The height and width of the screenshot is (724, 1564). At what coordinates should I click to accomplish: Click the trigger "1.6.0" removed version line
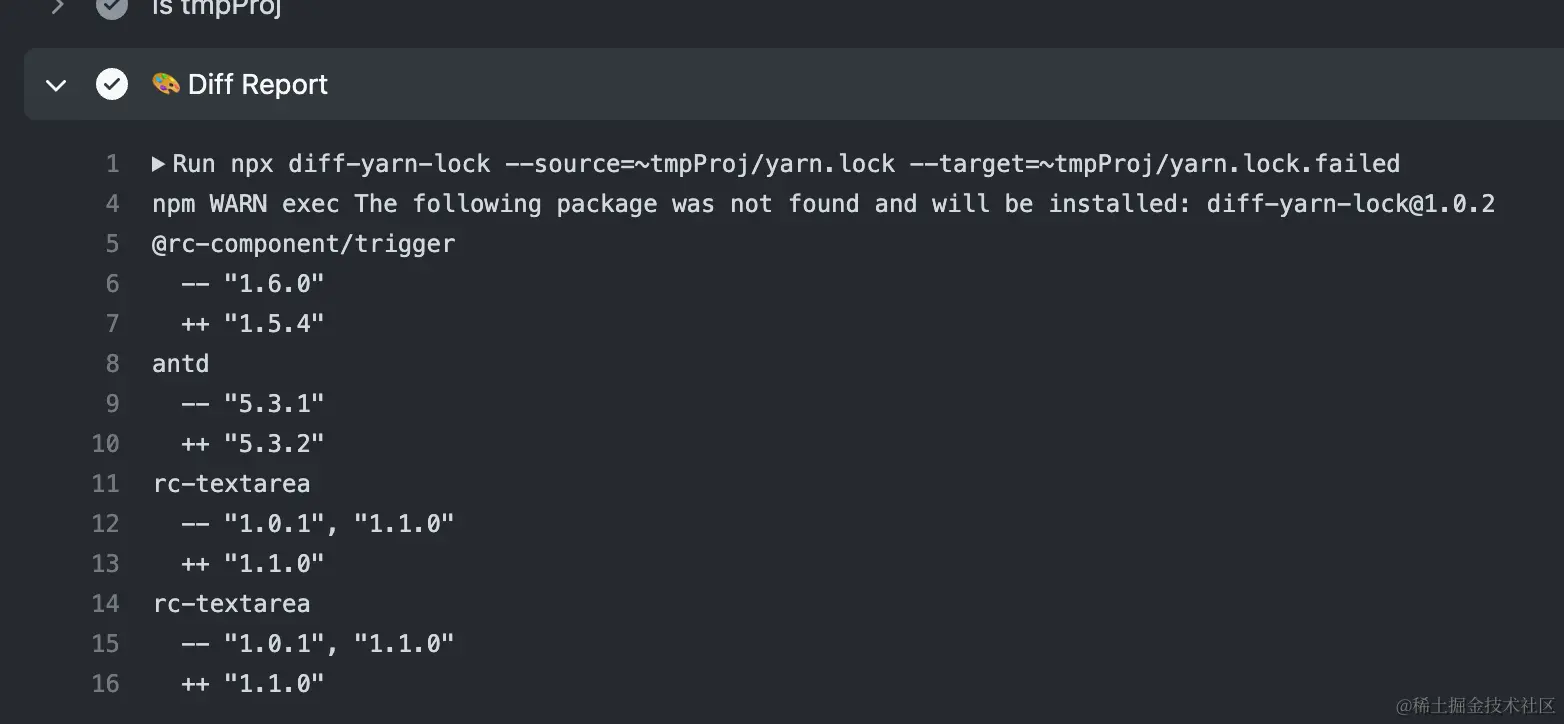pyautogui.click(x=253, y=284)
